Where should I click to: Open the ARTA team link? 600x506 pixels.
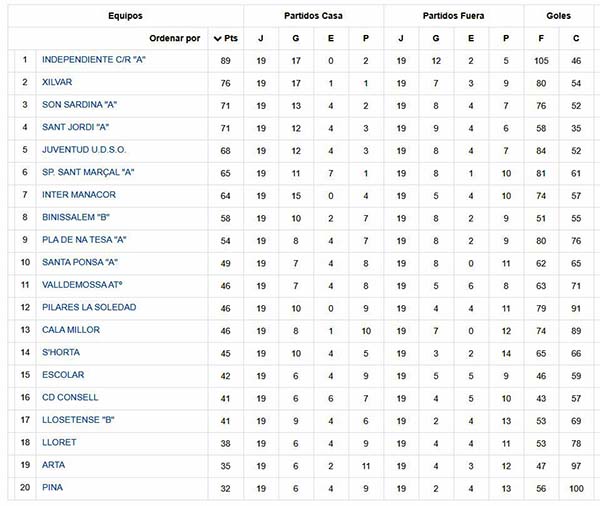click(54, 465)
